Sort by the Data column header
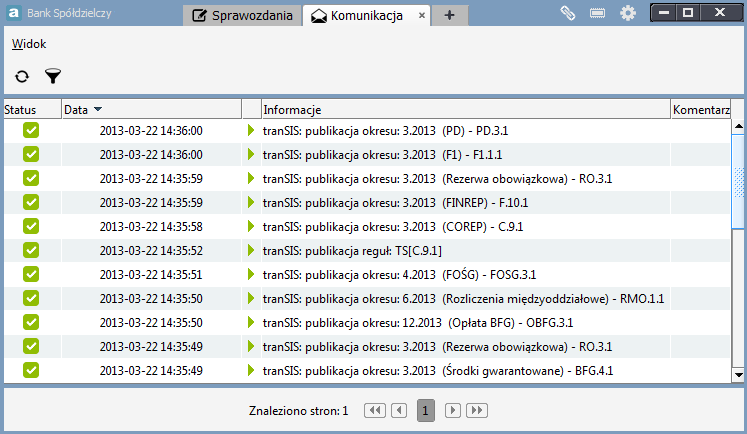747x434 pixels. (151, 110)
